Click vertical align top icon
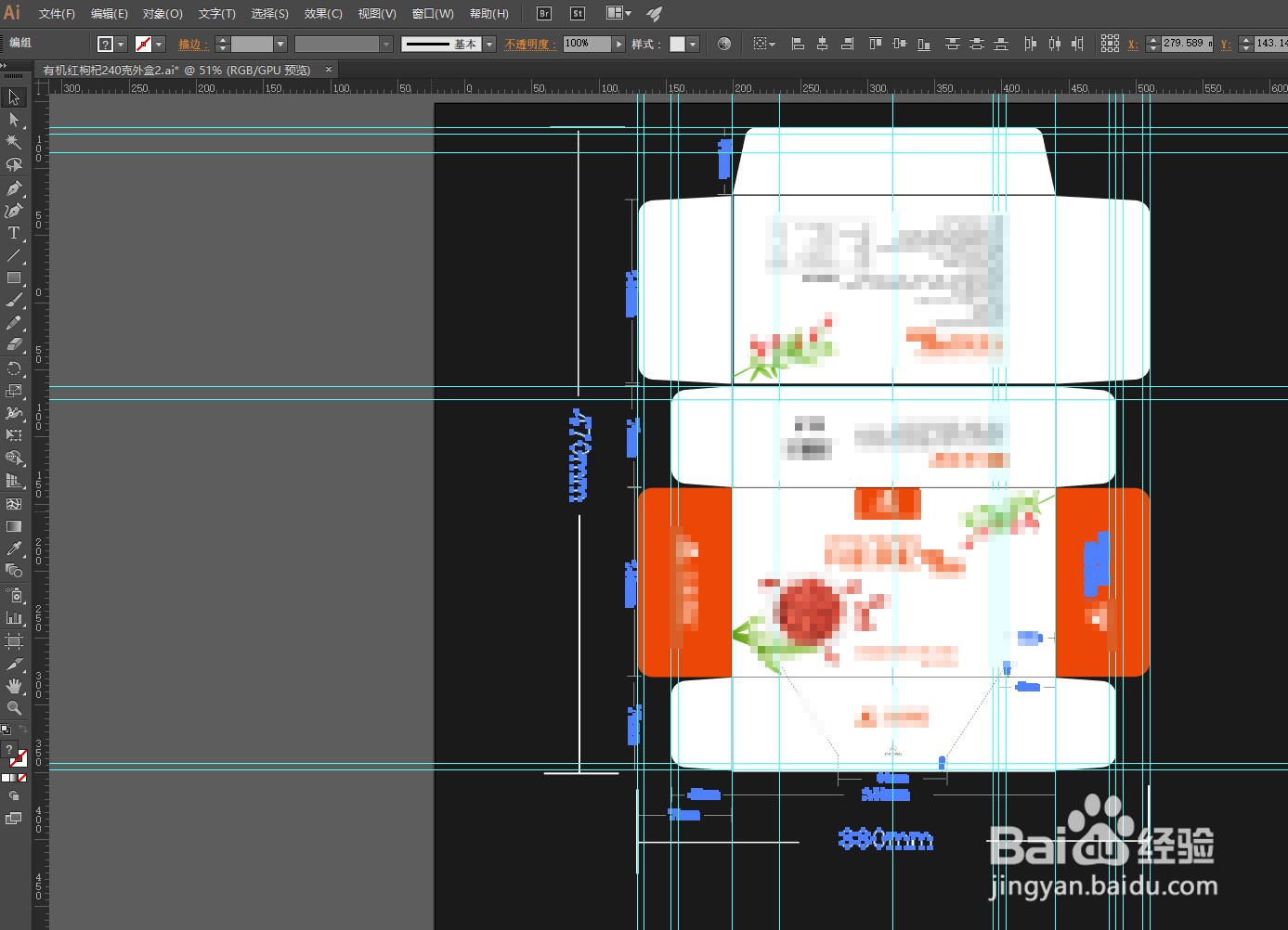Screen dimensions: 1288x930 pyautogui.click(x=875, y=44)
